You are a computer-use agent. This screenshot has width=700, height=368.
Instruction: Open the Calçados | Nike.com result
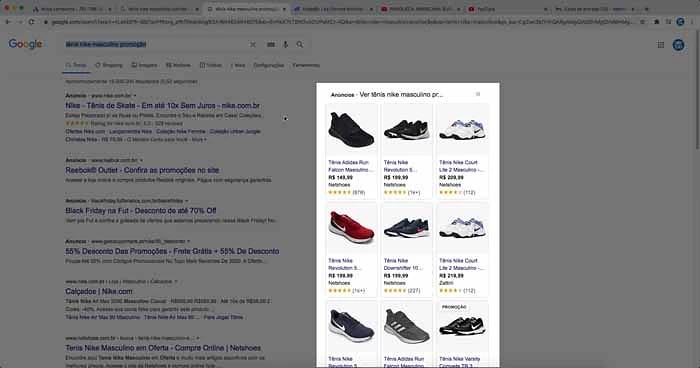click(x=99, y=291)
